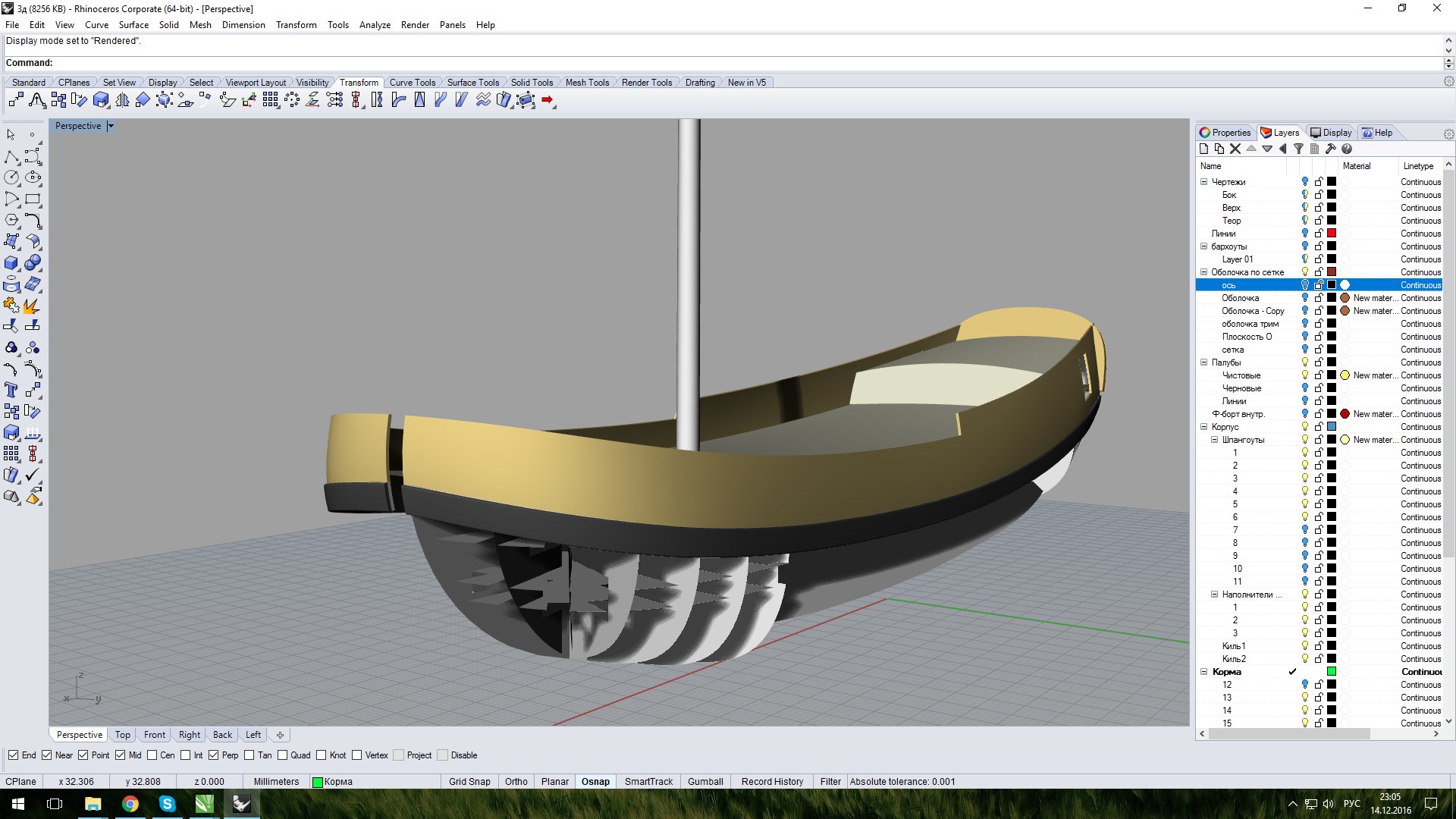This screenshot has height=819, width=1456.
Task: Add a new viewport tab with plus button
Action: [280, 735]
